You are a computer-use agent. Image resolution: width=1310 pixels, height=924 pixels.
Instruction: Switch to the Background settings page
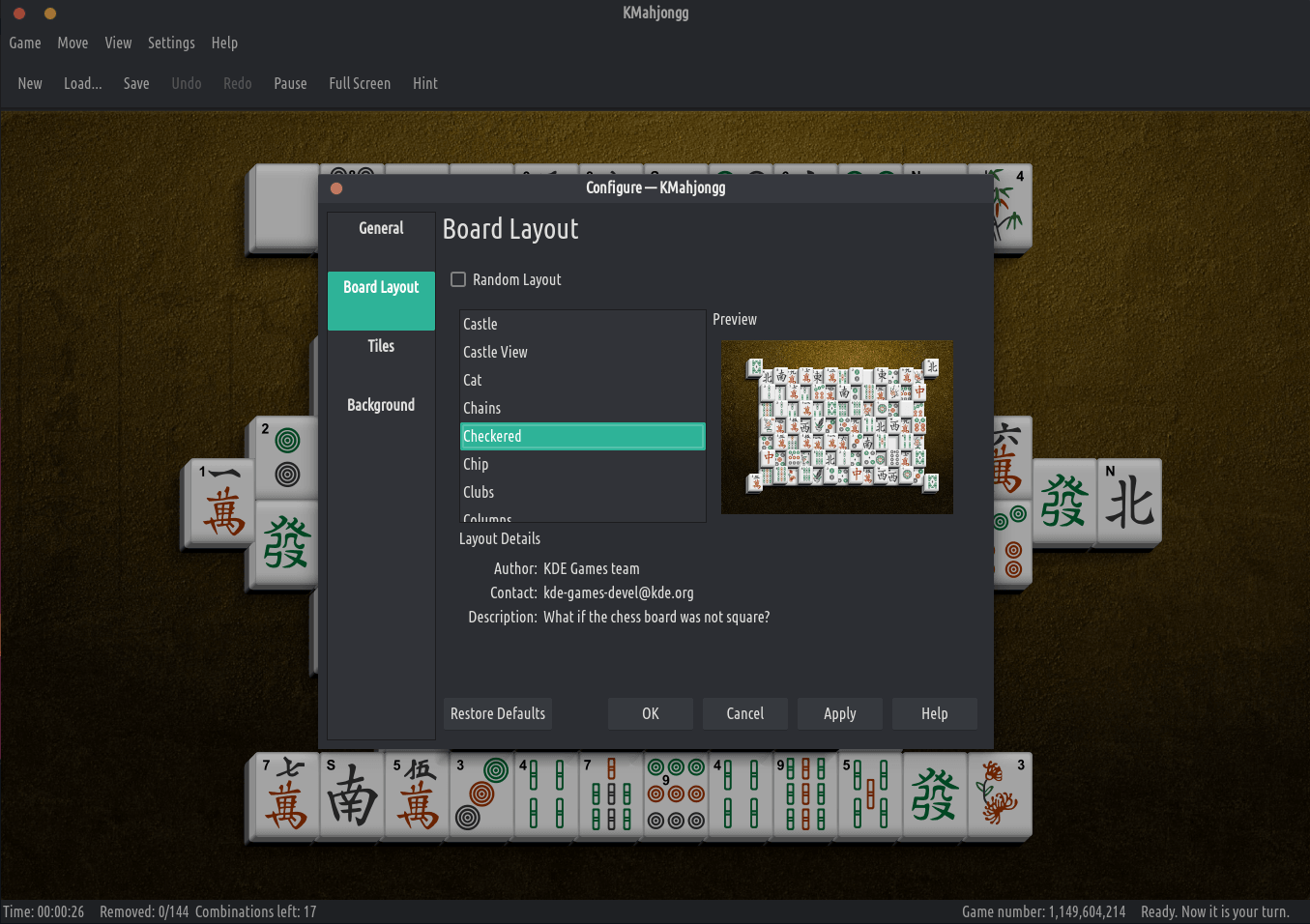381,405
